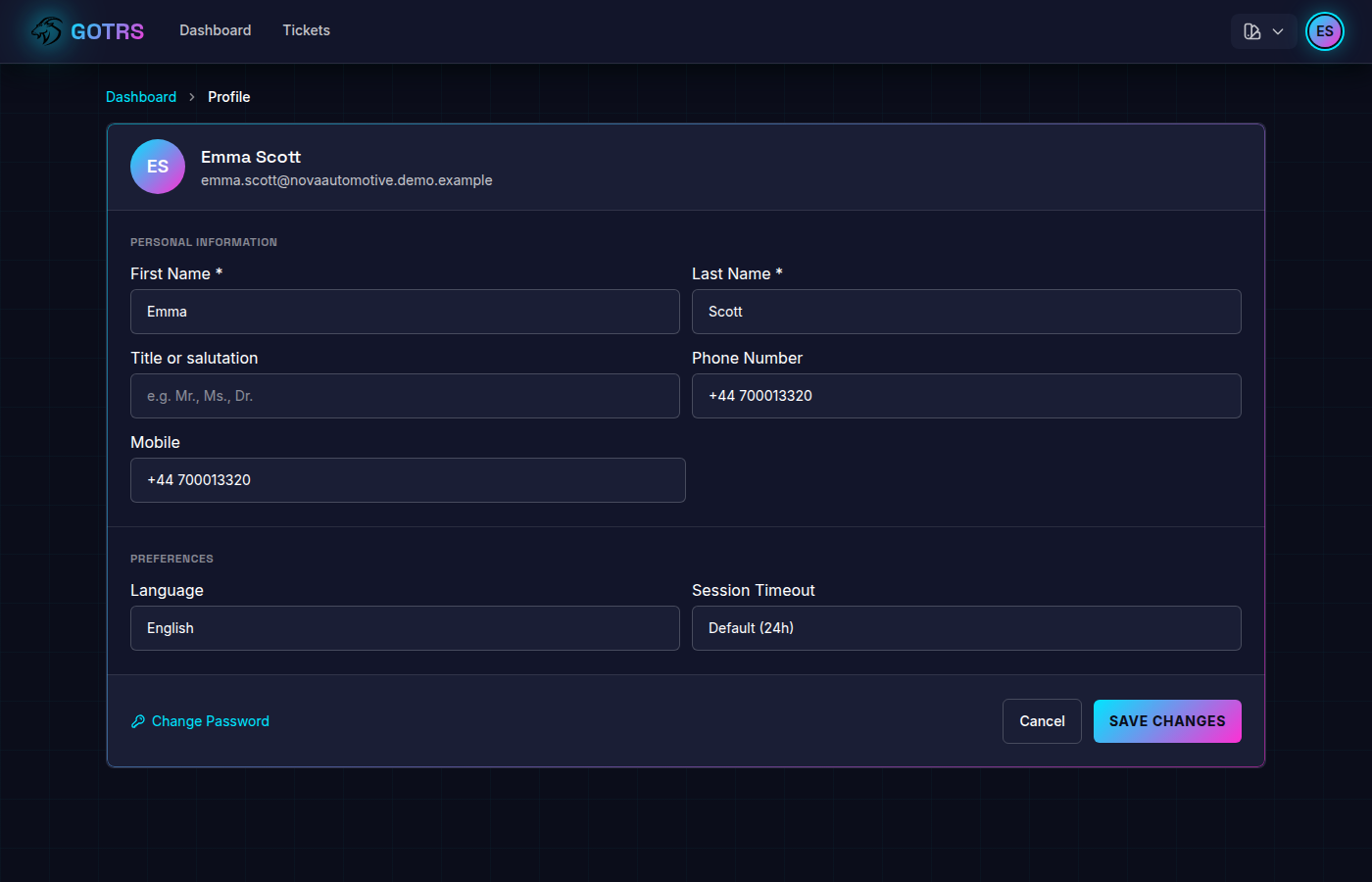Click the ES avatar in the top bar
Screen dimensions: 1372x882
[1324, 30]
